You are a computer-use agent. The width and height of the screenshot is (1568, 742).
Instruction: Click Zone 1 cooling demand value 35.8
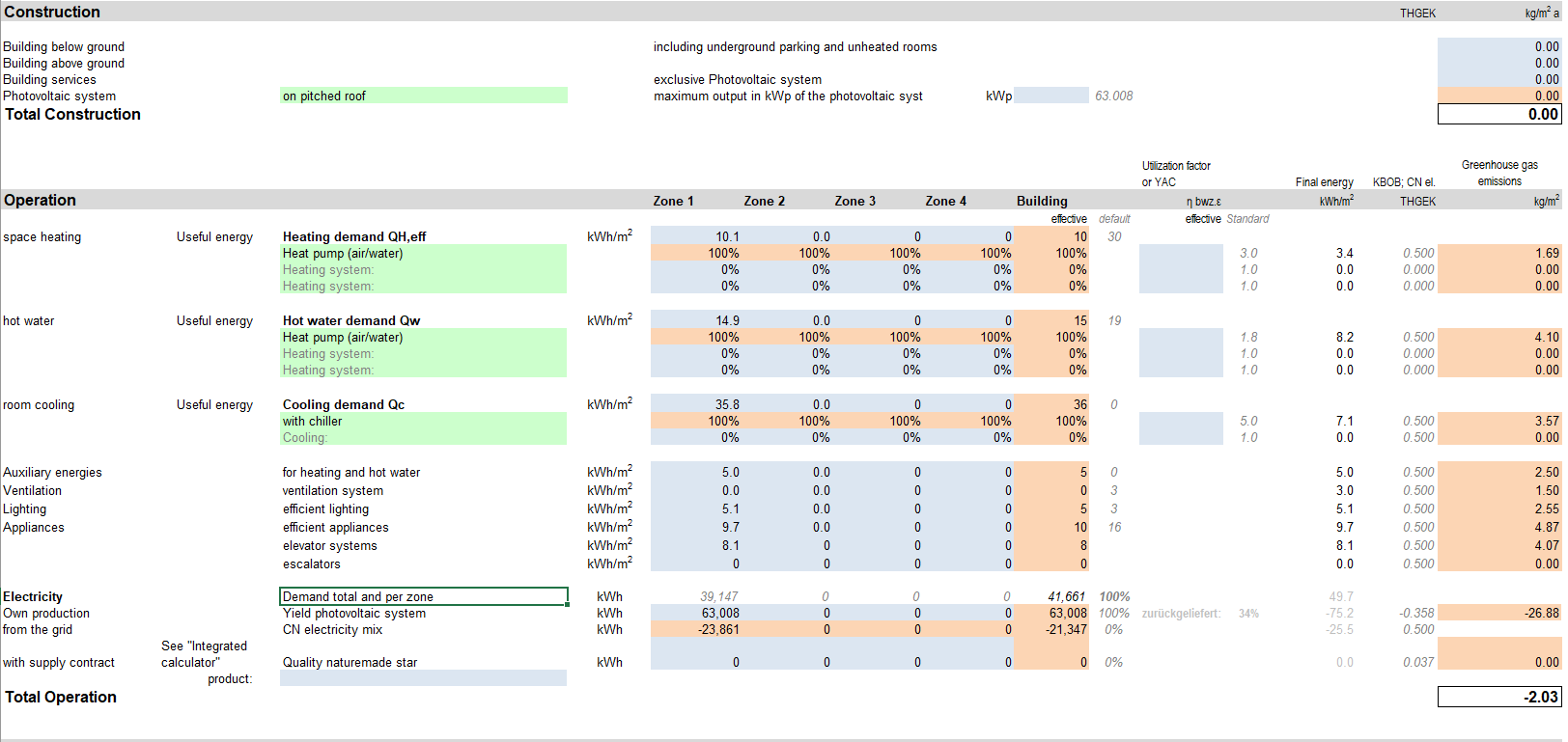coord(696,405)
